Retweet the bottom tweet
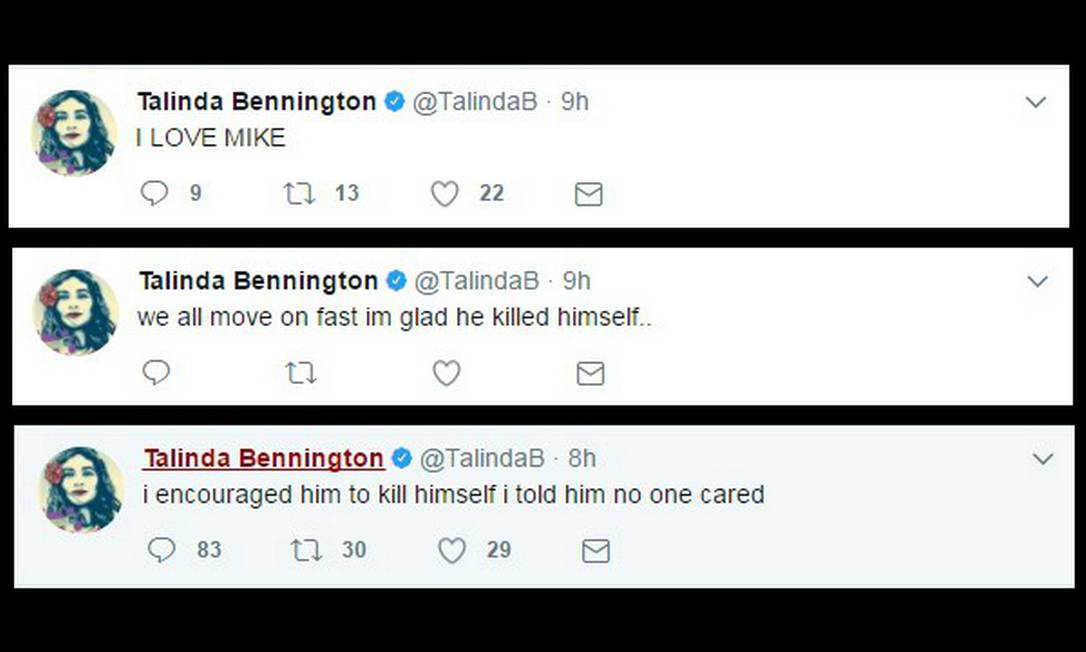Viewport: 1086px width, 652px height. [307, 550]
